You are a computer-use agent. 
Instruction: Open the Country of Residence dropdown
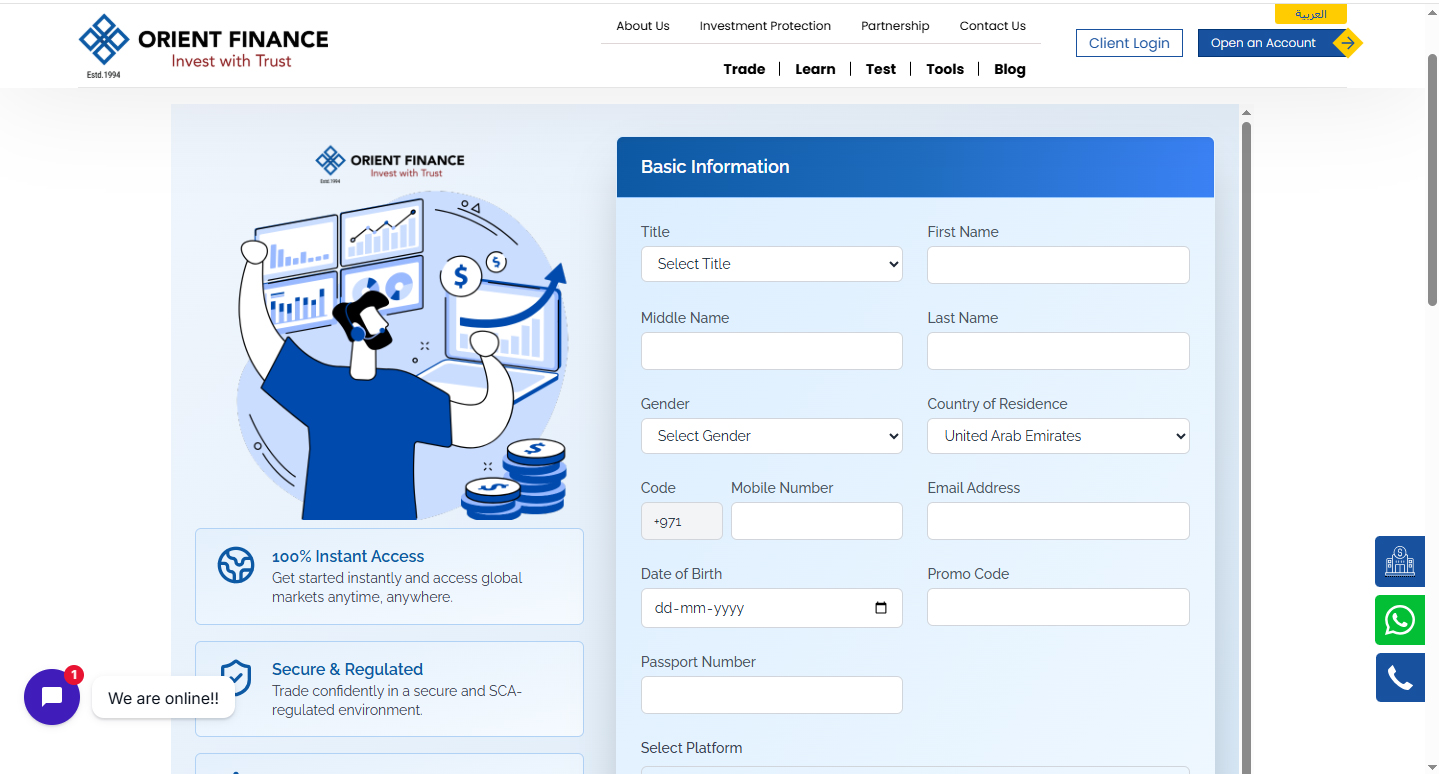click(x=1058, y=436)
